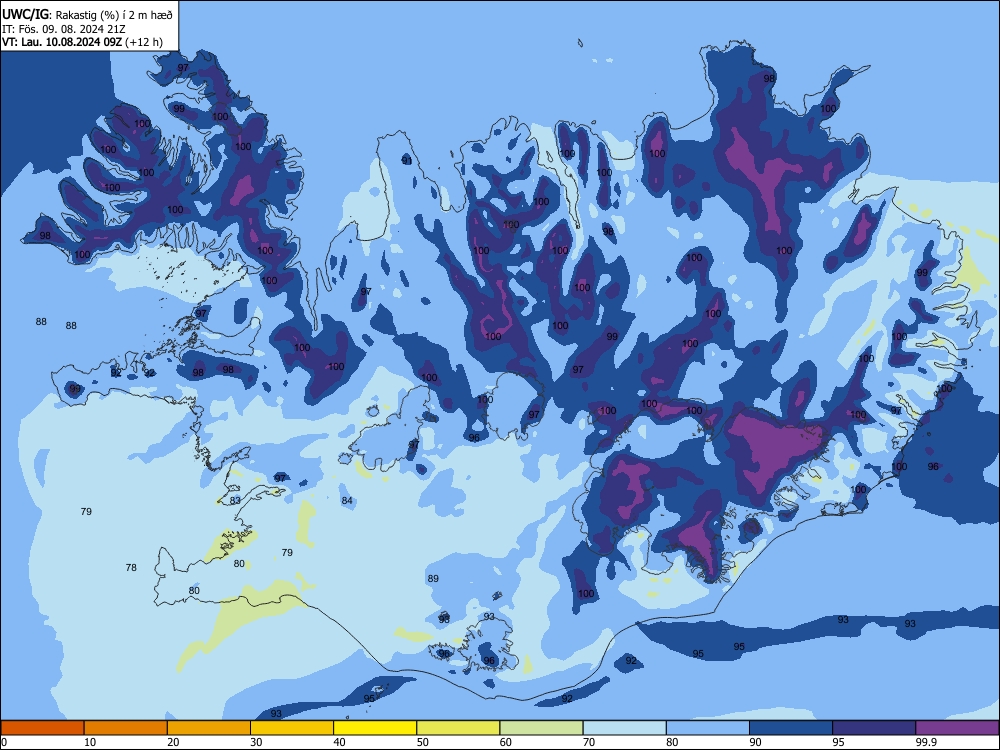Screen dimensions: 1000x750
Task: Select the 90–95 dark blue legend swatch
Action: [791, 728]
